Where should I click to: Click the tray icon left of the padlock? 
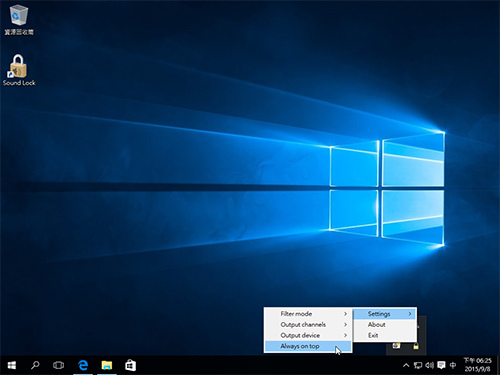(x=396, y=346)
